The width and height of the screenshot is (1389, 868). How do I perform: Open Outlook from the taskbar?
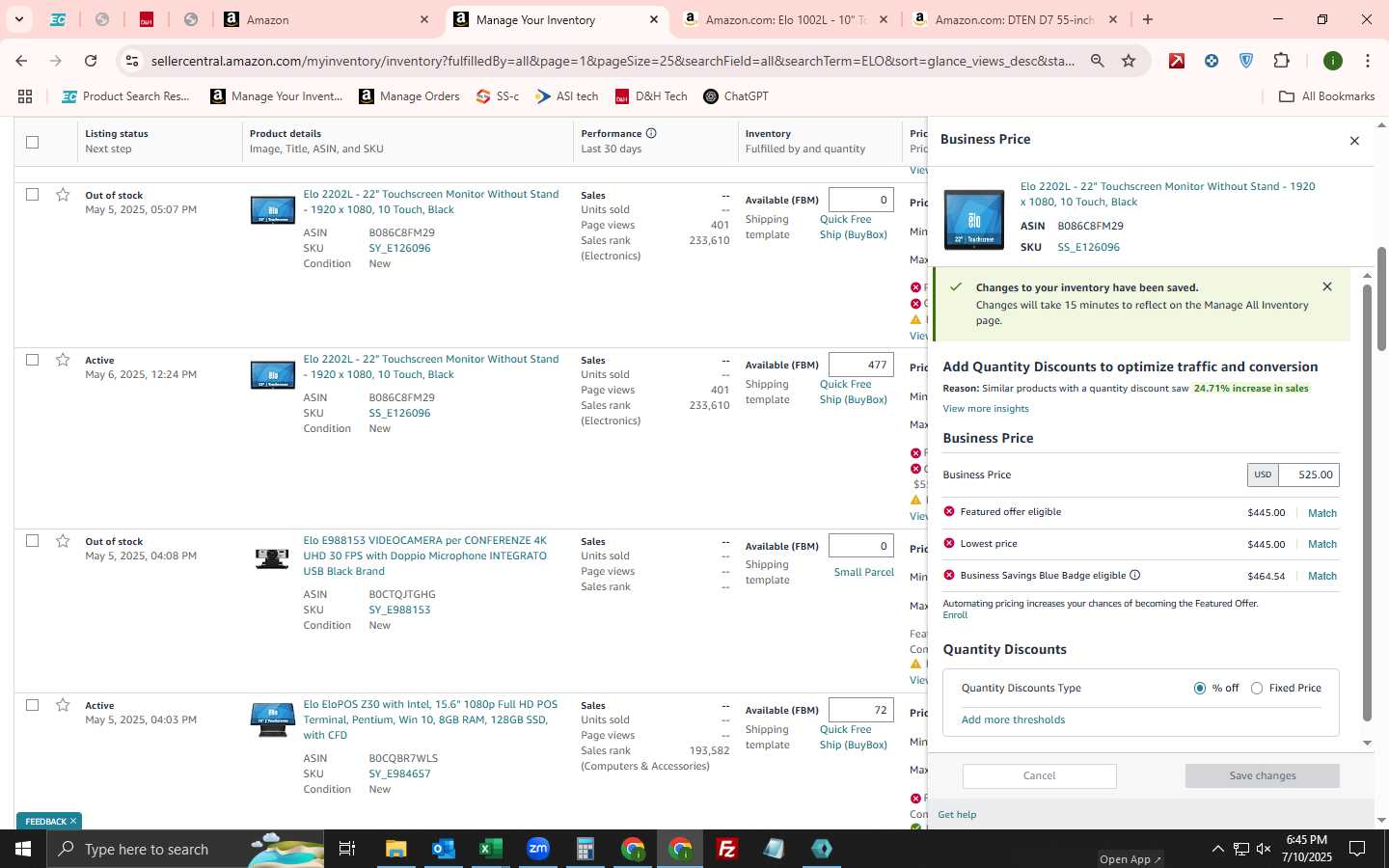(444, 849)
